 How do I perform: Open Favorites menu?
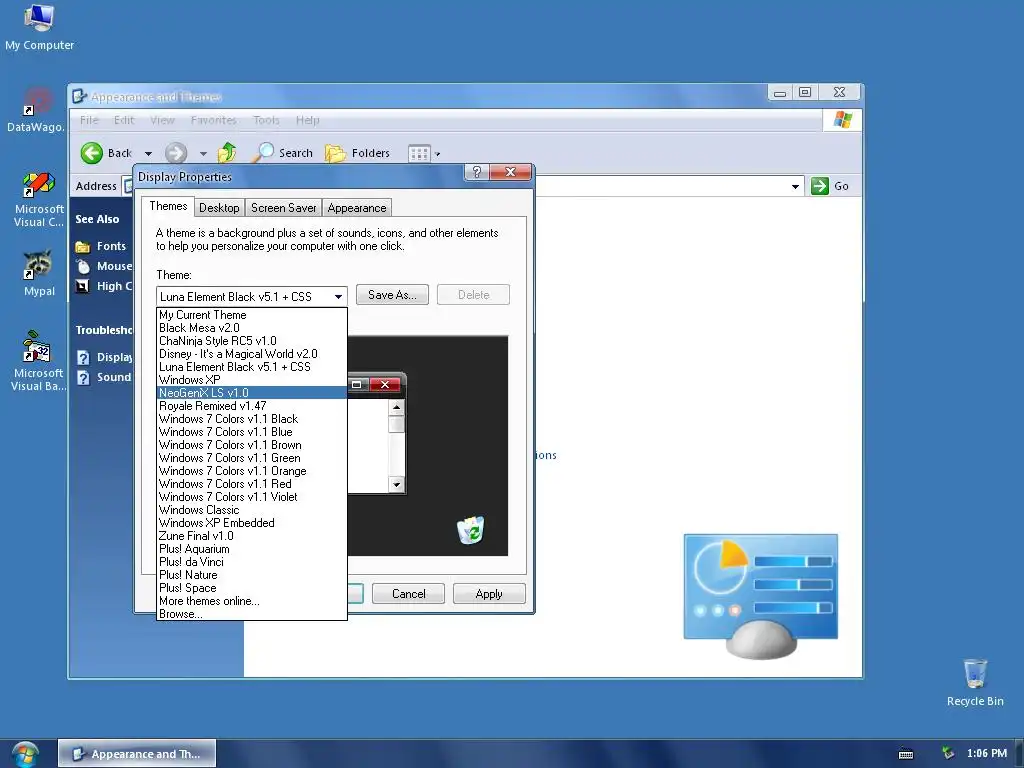coord(214,120)
